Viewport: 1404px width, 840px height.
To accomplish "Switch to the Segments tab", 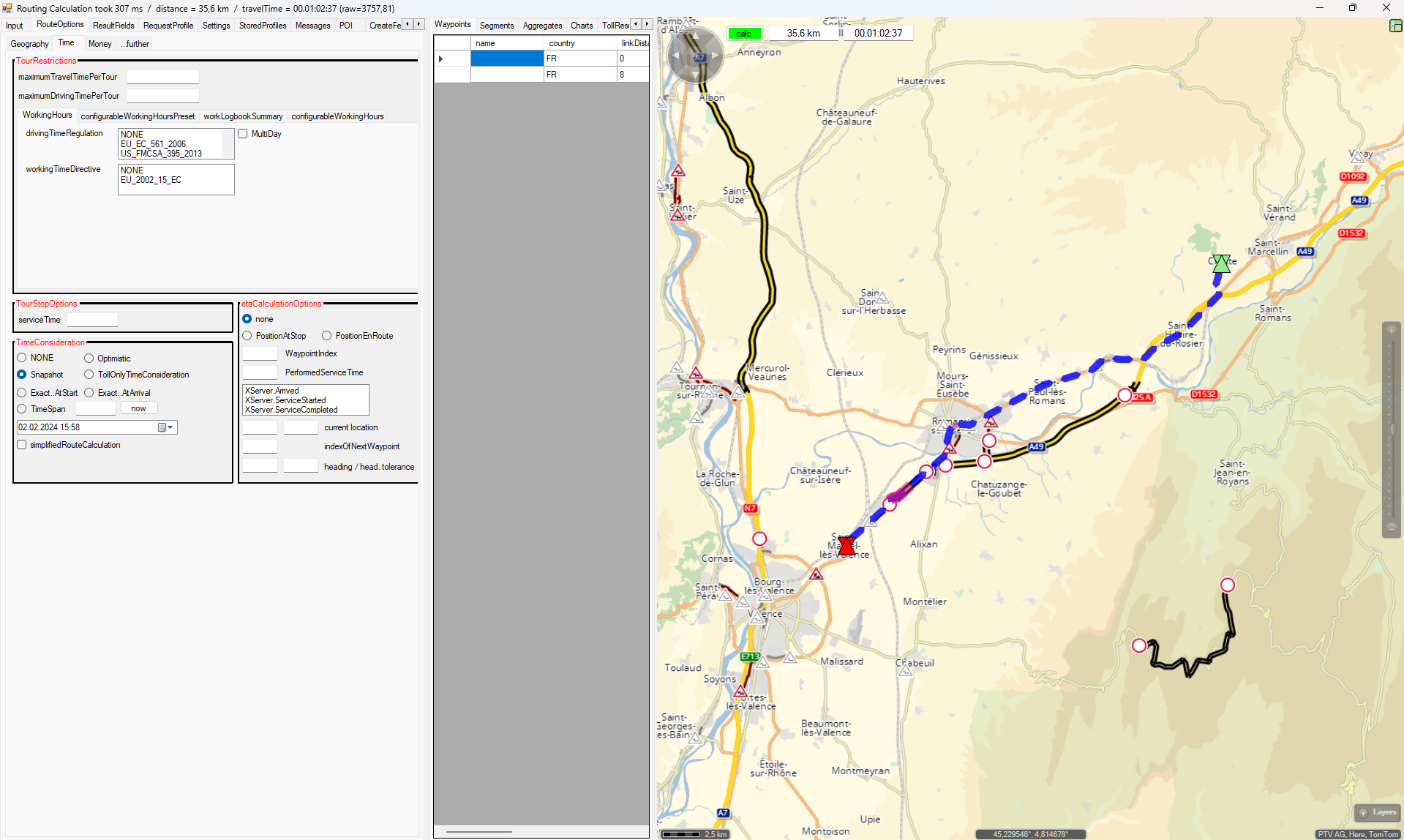I will (497, 26).
